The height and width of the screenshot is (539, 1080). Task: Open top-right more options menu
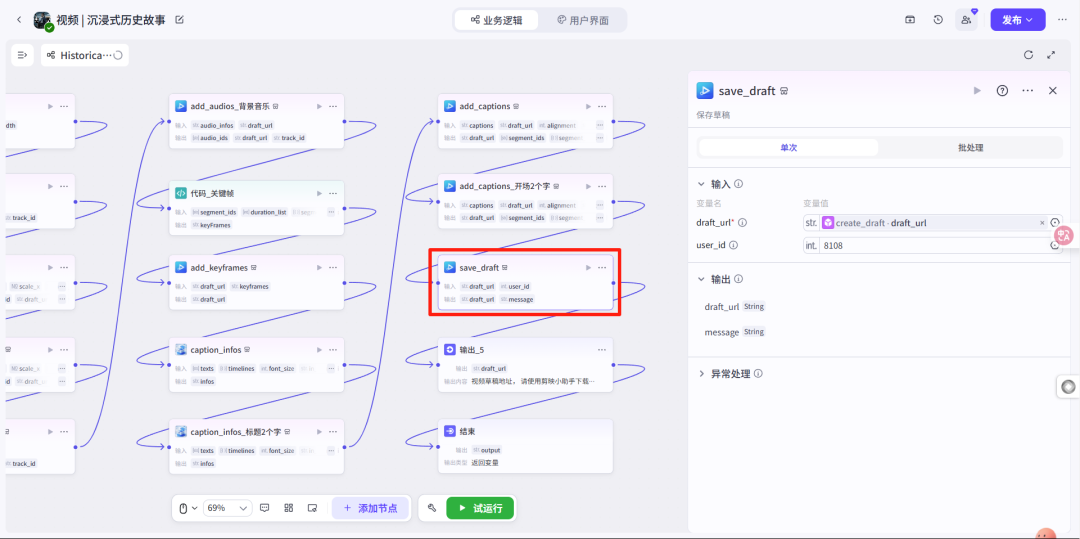pos(1062,20)
